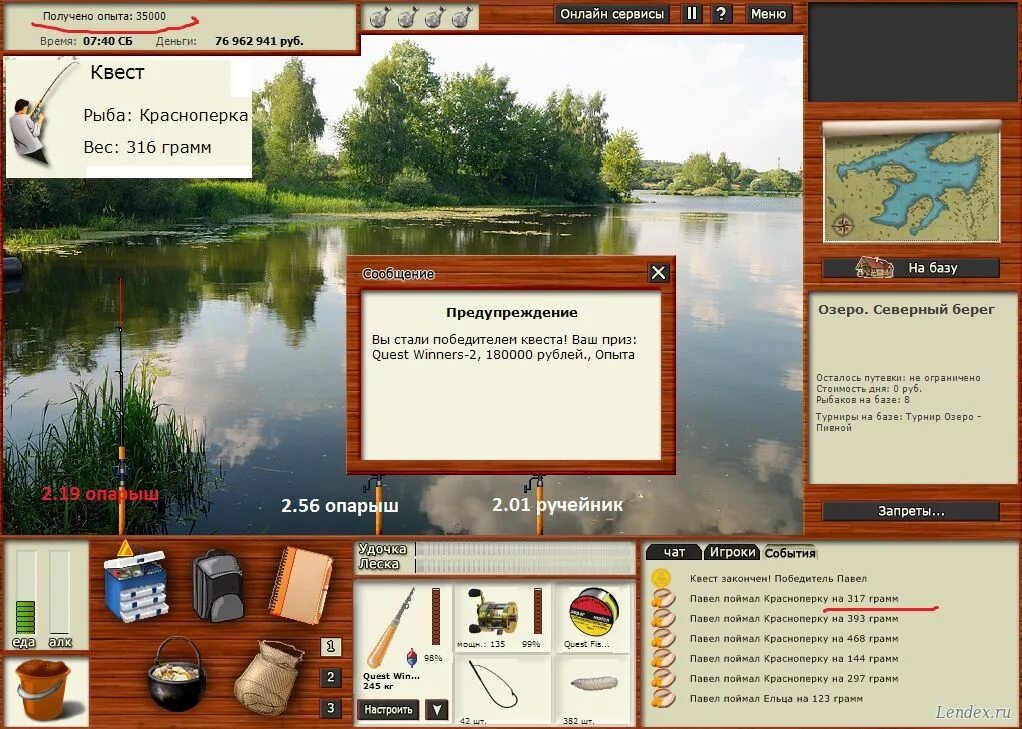Close the Сообщение dialog
Viewport: 1022px width, 729px height.
(658, 273)
